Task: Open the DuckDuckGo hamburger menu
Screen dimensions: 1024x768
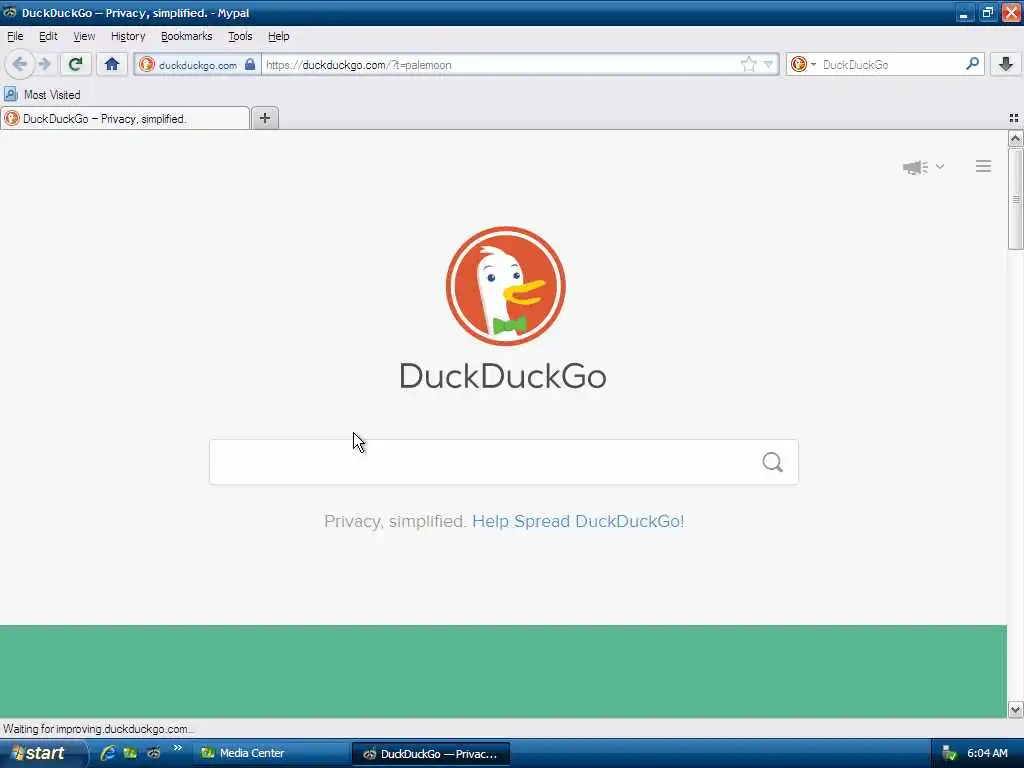Action: pyautogui.click(x=984, y=167)
